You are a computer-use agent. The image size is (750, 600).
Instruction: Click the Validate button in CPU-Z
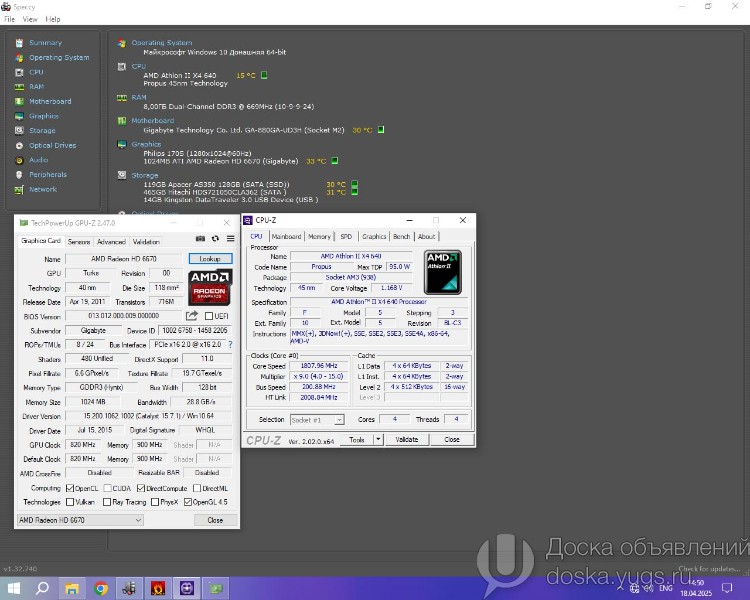click(x=407, y=439)
